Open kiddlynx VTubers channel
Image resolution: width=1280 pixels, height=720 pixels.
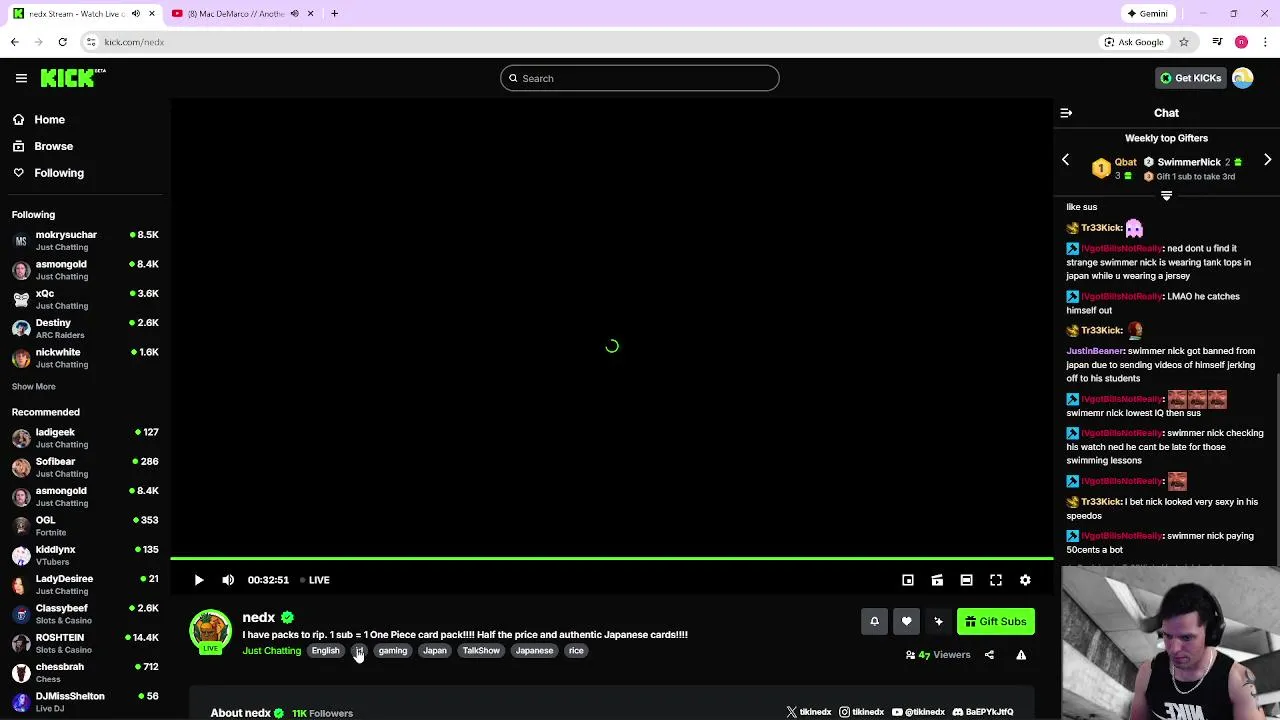tap(85, 555)
